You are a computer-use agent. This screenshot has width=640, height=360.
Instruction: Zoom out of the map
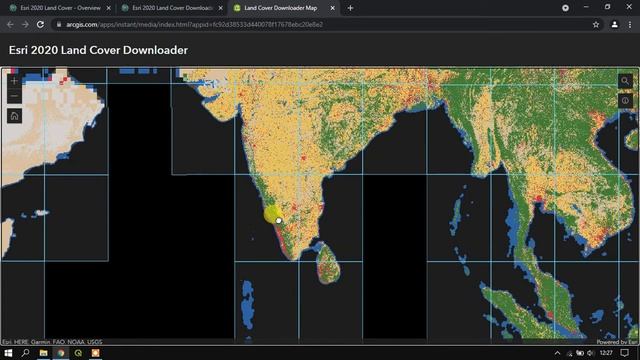pos(14,96)
